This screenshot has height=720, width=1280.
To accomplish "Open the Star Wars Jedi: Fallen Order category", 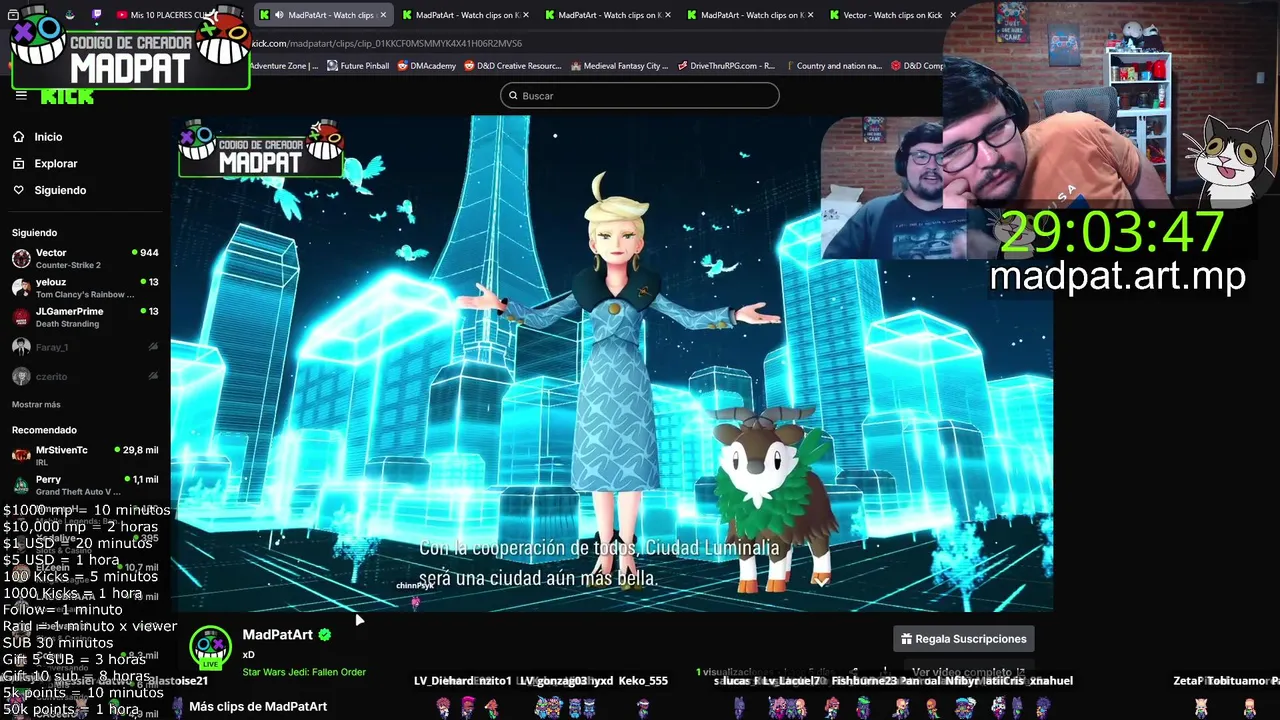I will coord(304,672).
